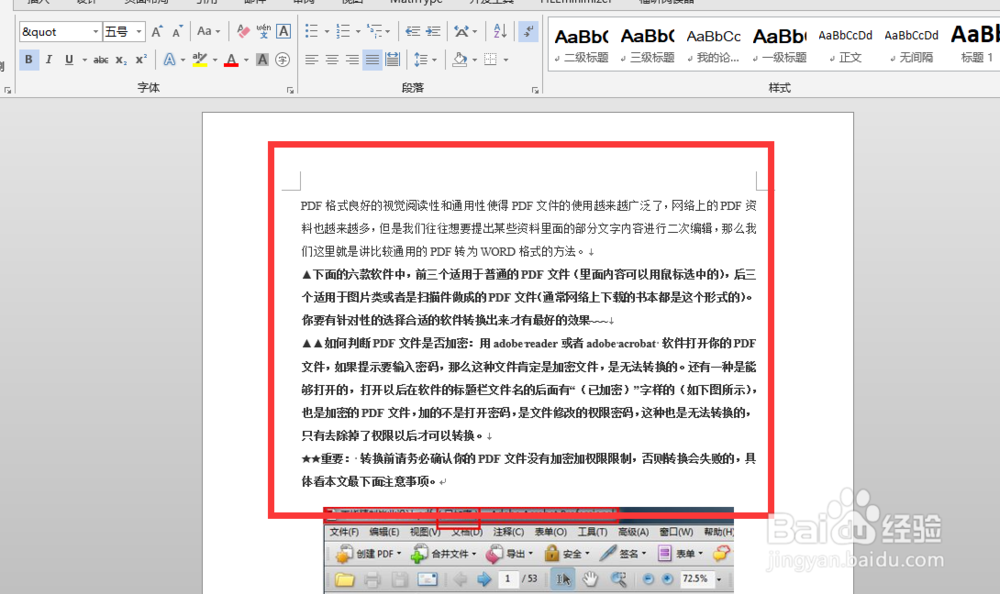Image resolution: width=1000 pixels, height=594 pixels.
Task: Click the Text Effects glowing A icon
Action: [169, 60]
